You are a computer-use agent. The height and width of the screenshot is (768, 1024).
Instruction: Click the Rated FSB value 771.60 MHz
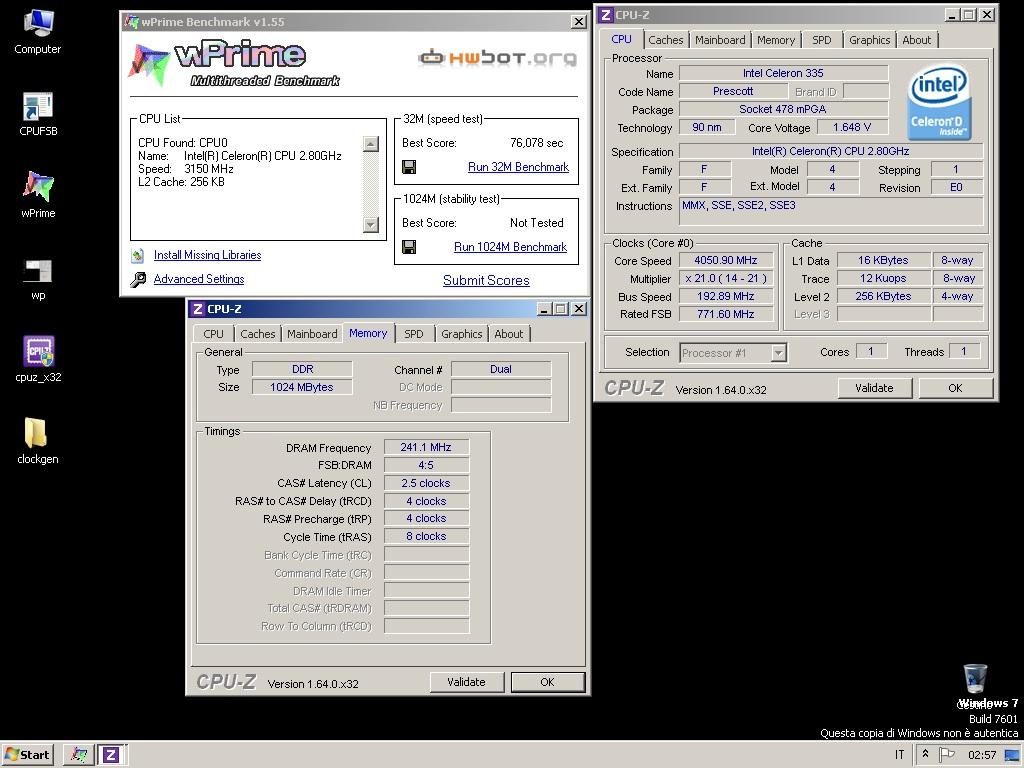point(726,314)
